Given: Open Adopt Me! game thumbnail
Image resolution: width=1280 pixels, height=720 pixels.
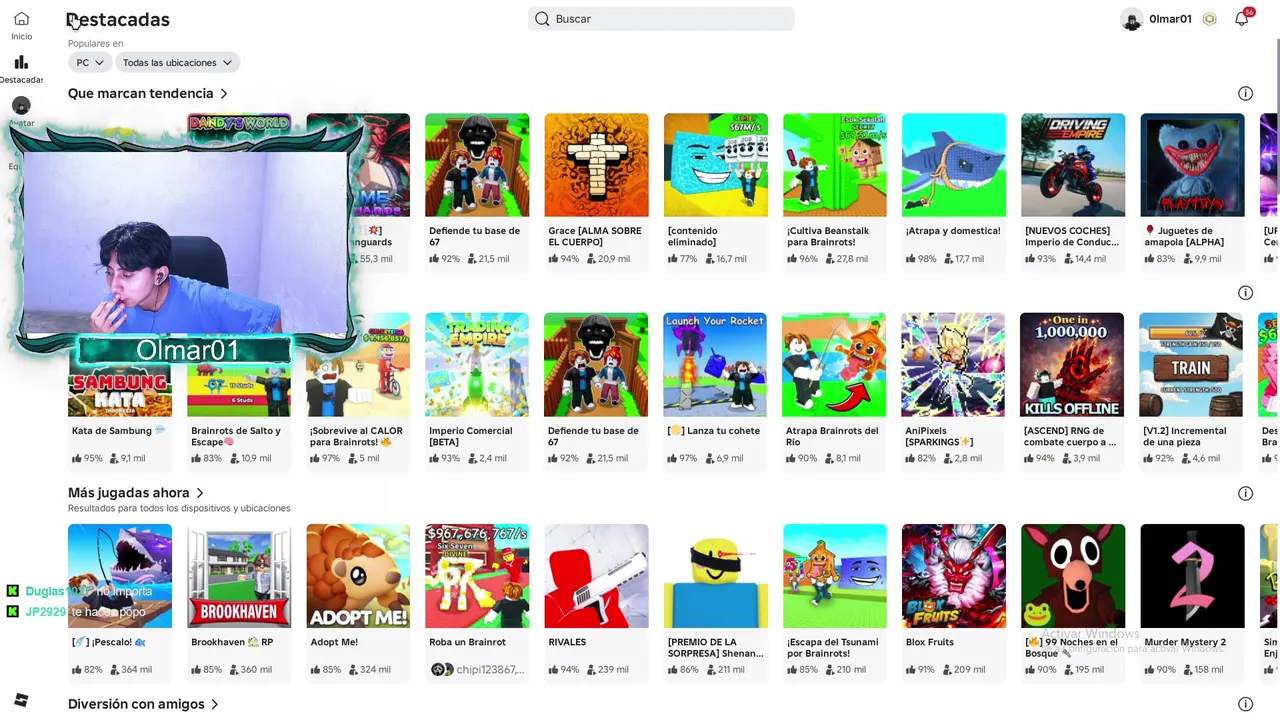Looking at the screenshot, I should click(358, 576).
